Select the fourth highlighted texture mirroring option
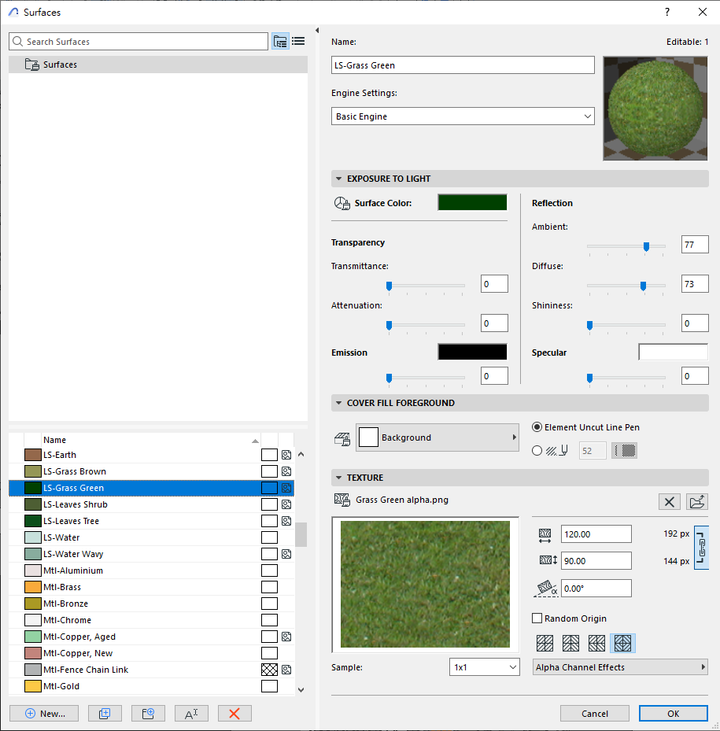The image size is (720, 731). point(623,643)
